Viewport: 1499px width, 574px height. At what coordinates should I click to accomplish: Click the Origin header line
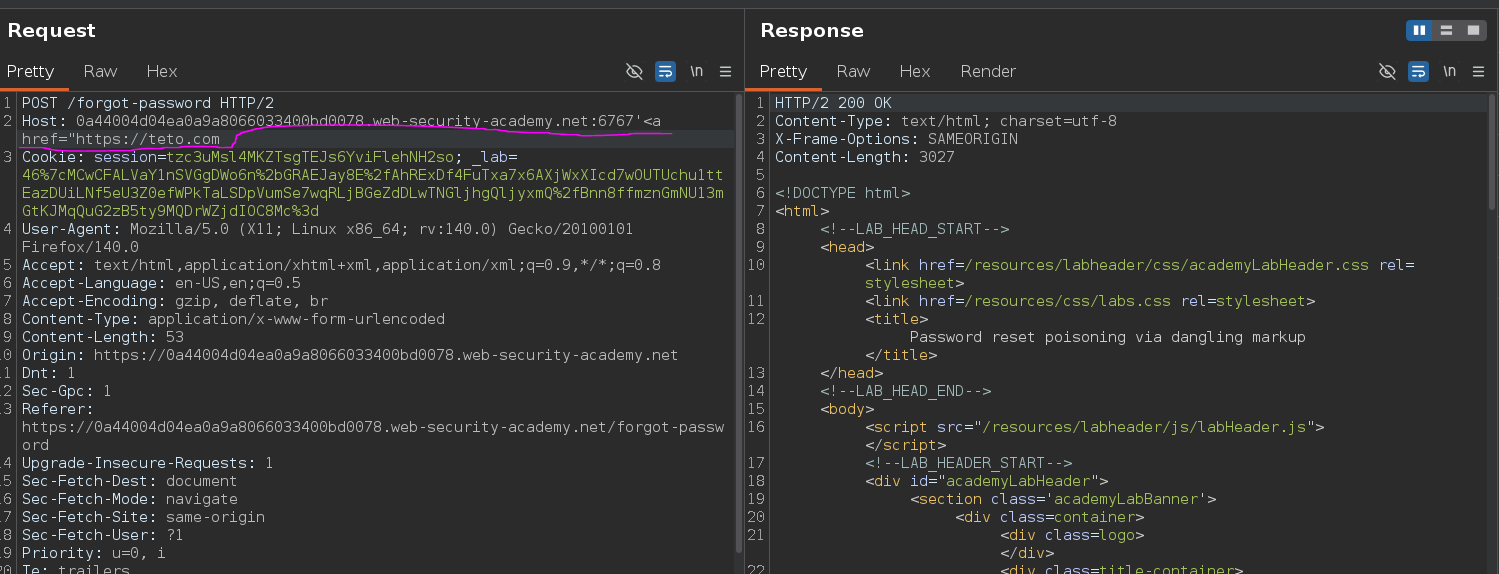click(350, 355)
